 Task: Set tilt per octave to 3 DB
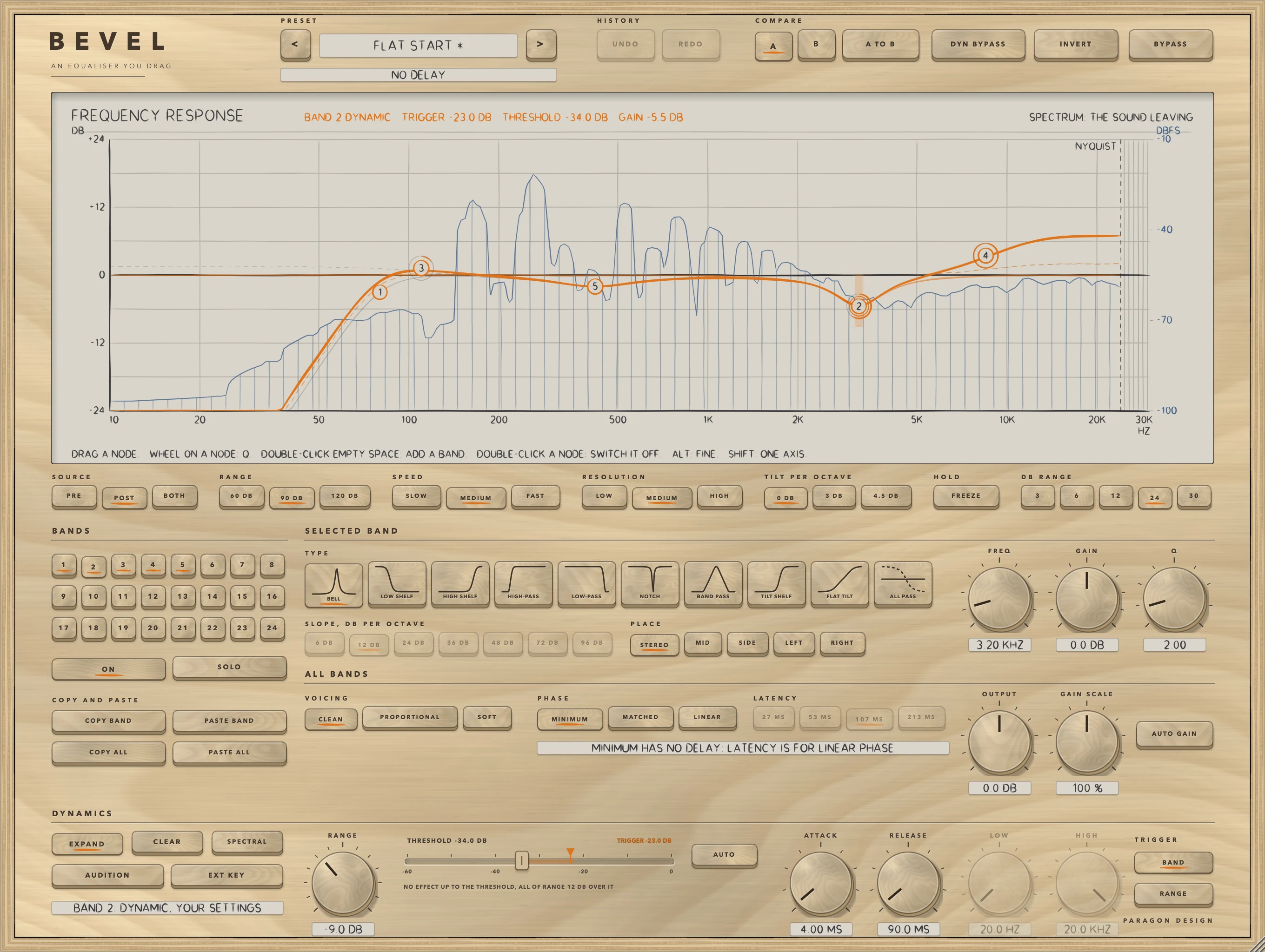tap(834, 496)
